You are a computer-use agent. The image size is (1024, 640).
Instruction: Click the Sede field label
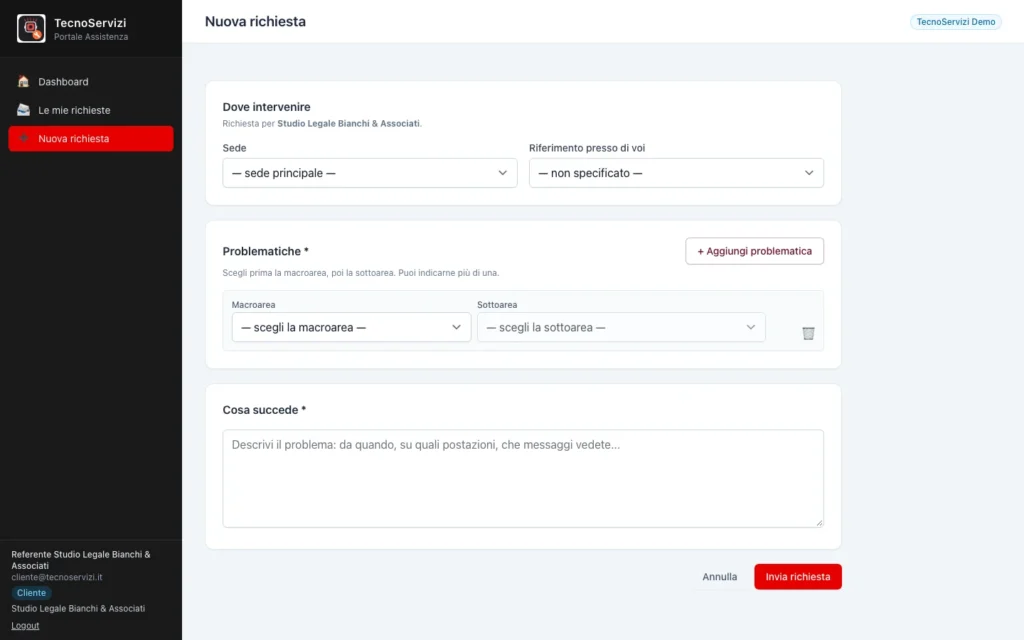coord(234,148)
